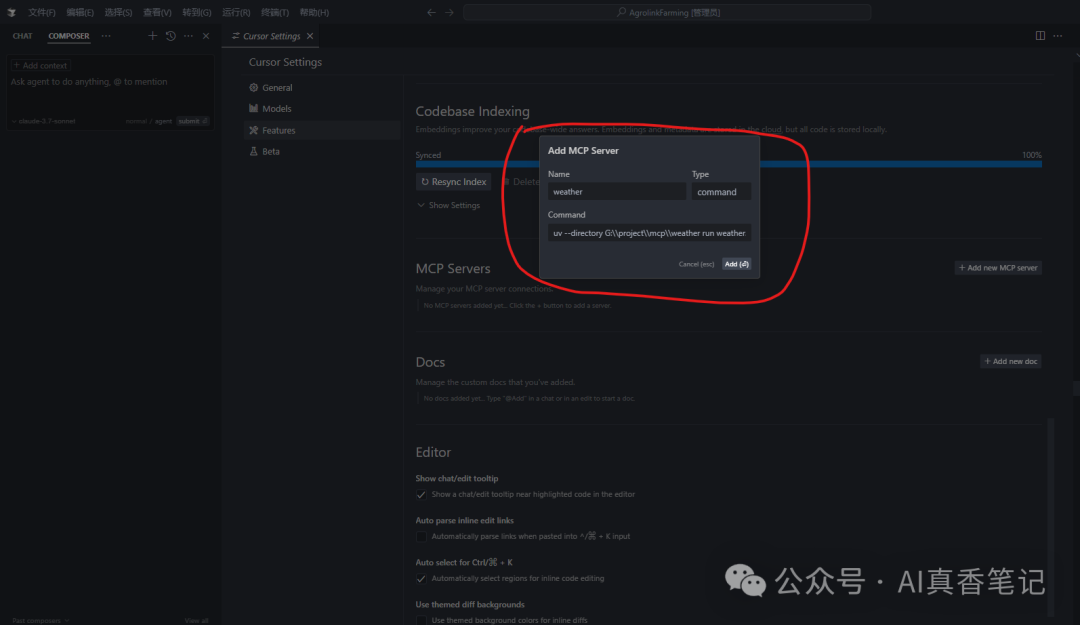Toggle Auto select for Ctrl+K checkbox
Image resolution: width=1080 pixels, height=625 pixels.
[421, 578]
